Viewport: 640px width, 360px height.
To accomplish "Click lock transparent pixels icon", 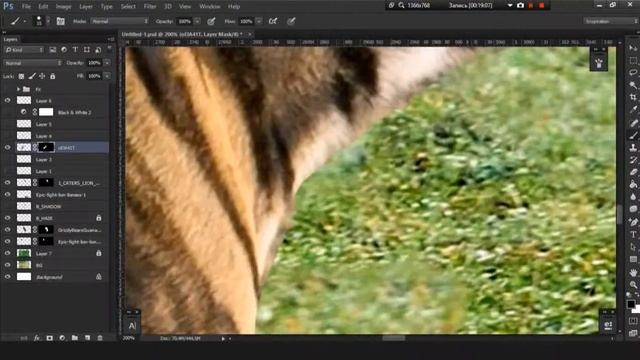I will [x=21, y=76].
